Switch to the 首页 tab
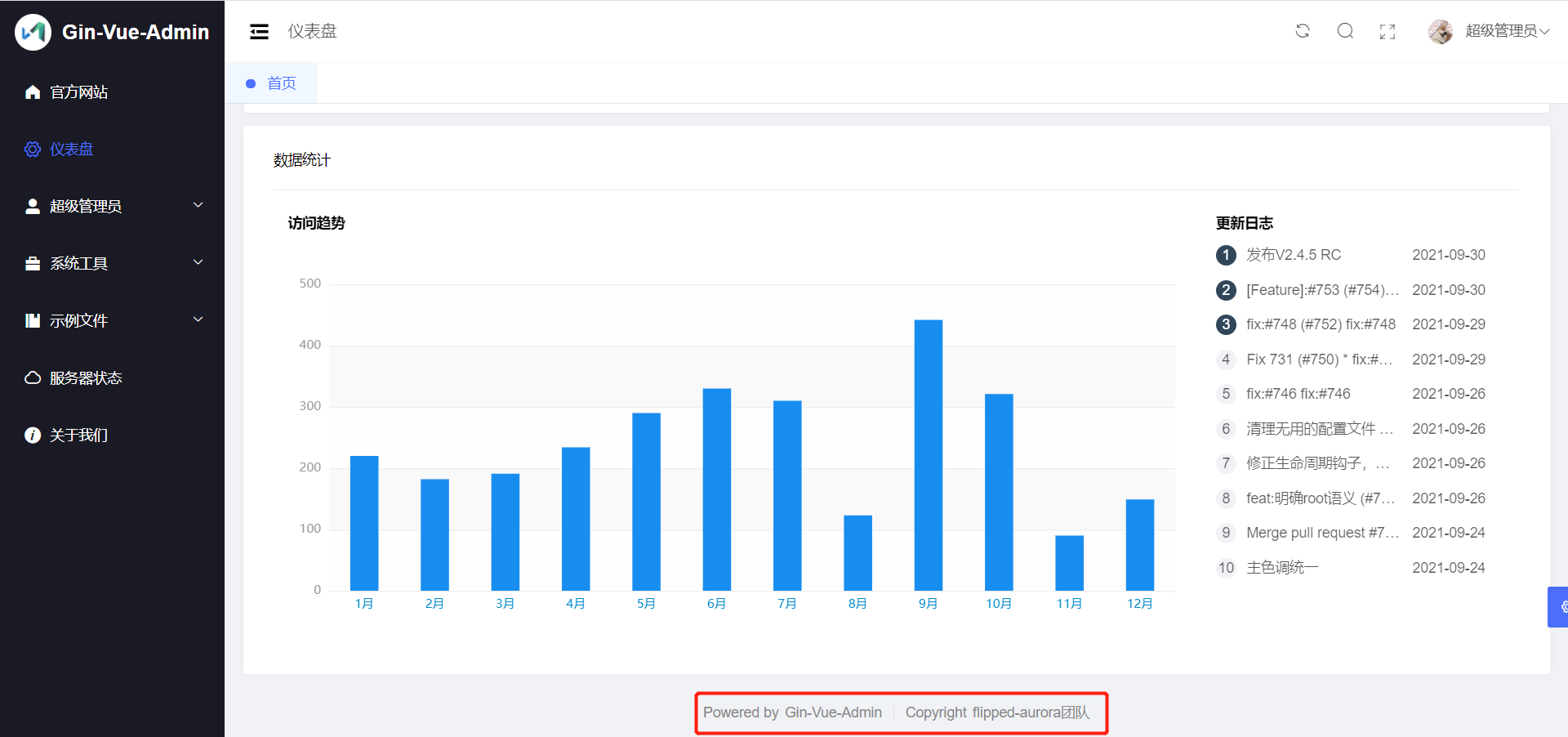 click(x=271, y=83)
